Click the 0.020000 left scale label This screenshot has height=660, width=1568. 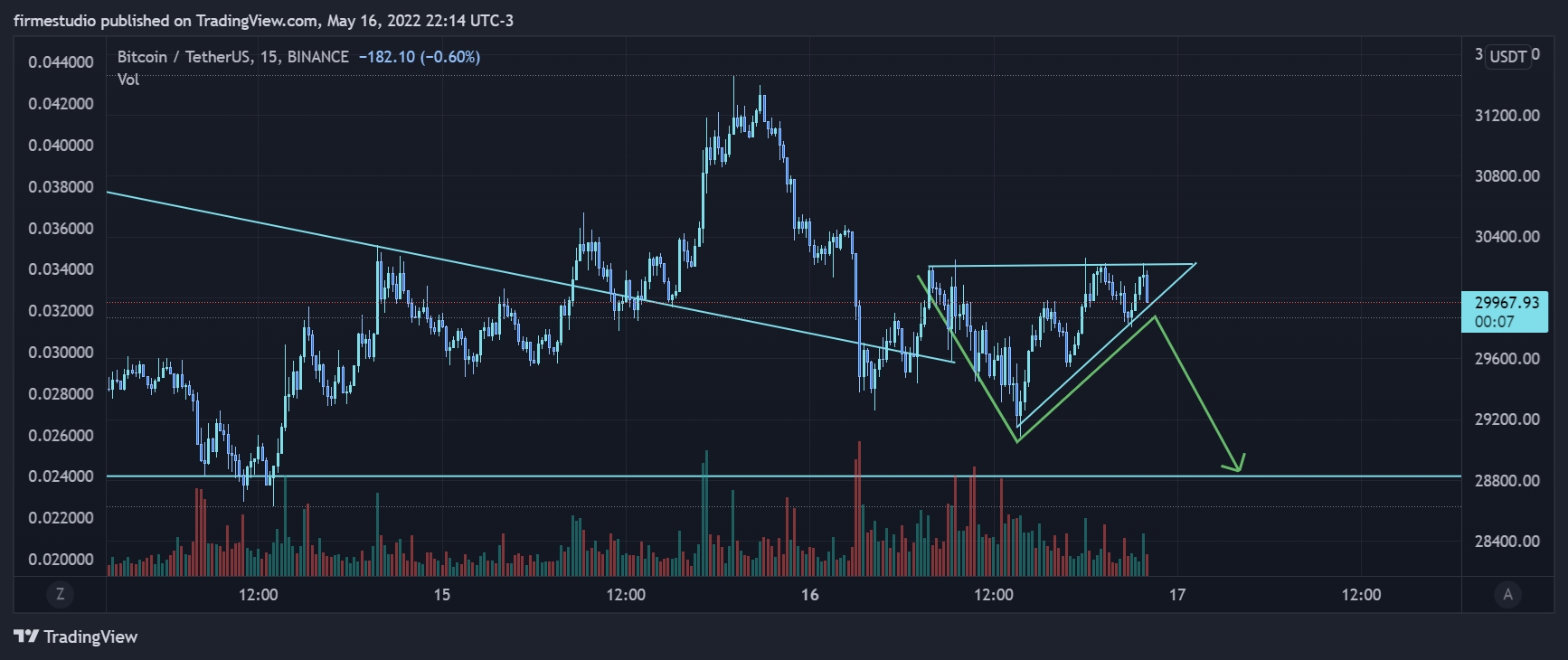coord(61,560)
